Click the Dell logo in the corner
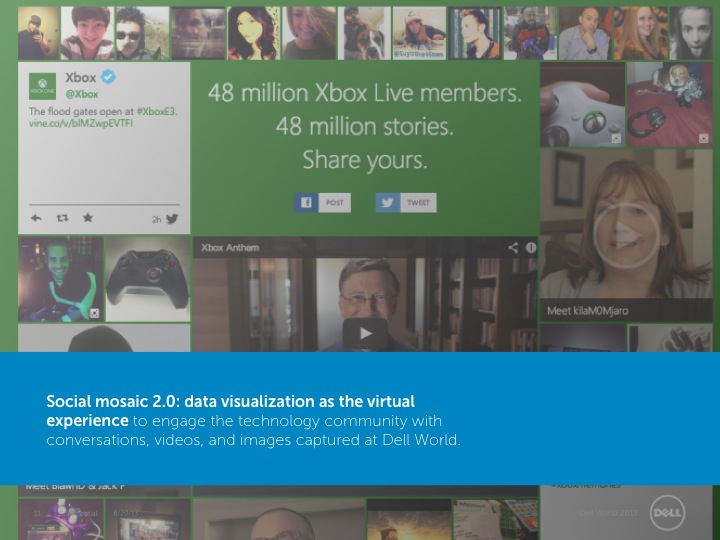This screenshot has width=720, height=540. pyautogui.click(x=668, y=512)
